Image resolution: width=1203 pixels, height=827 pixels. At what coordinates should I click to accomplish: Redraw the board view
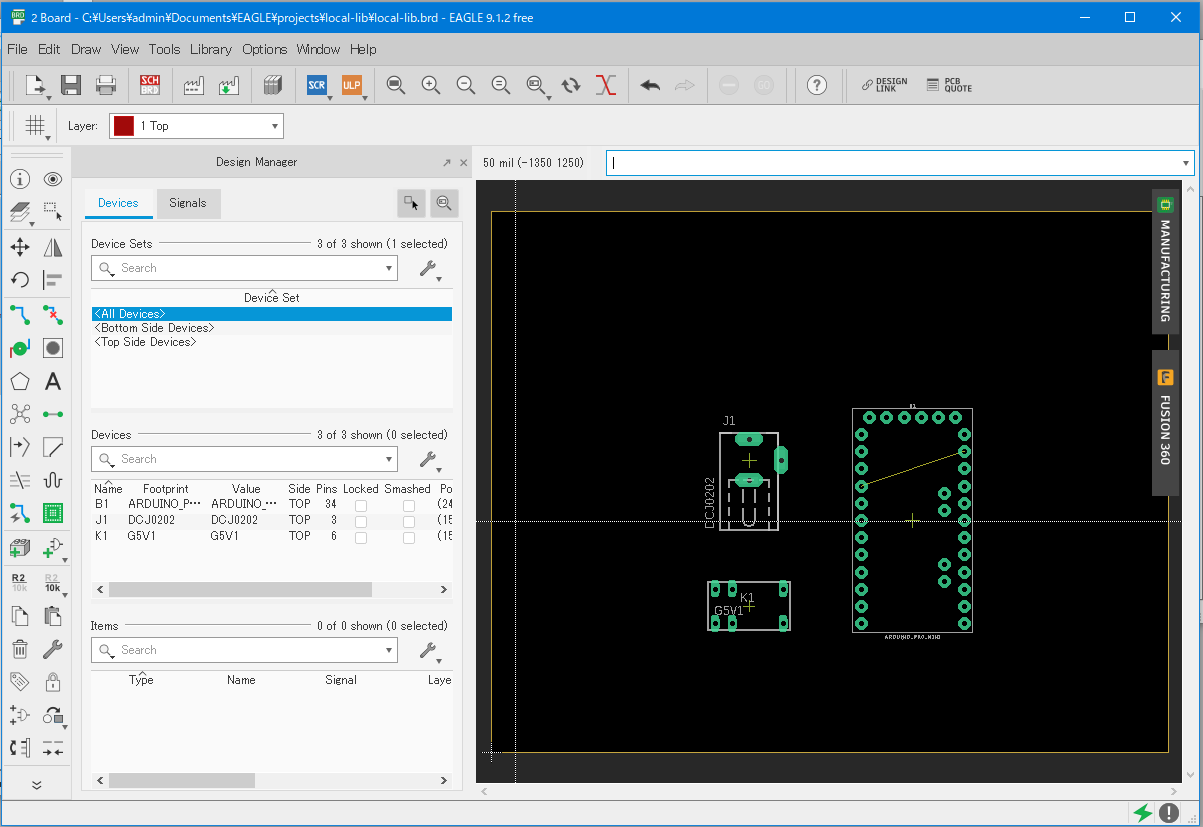point(571,86)
